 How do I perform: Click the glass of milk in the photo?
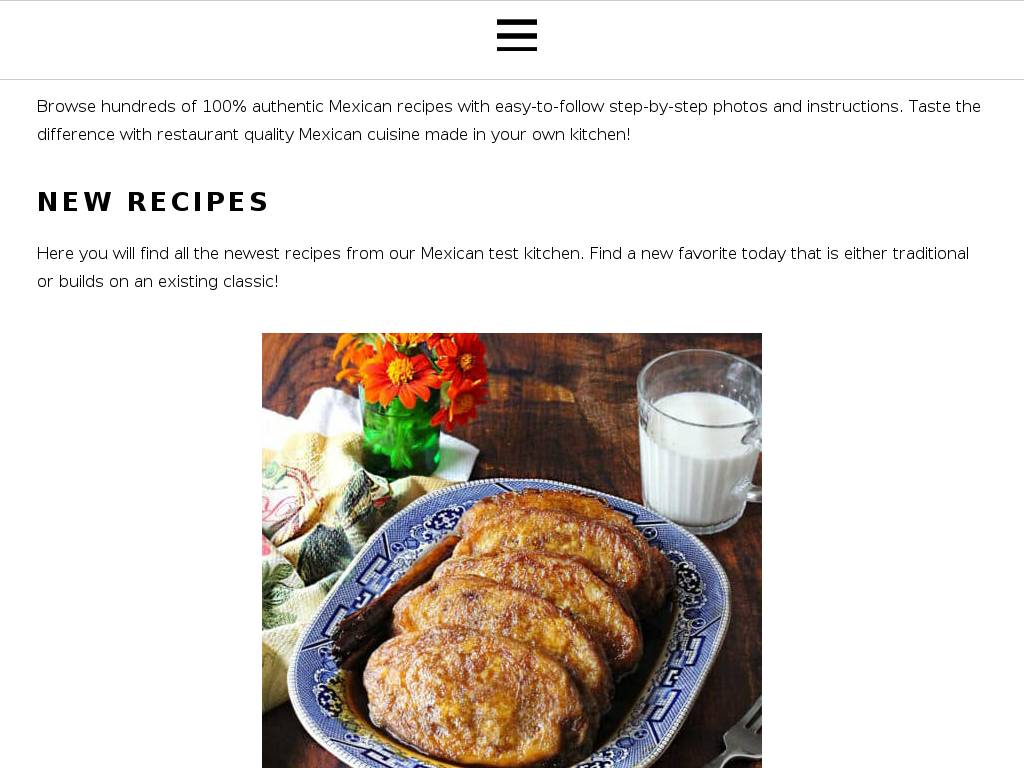[x=699, y=441]
